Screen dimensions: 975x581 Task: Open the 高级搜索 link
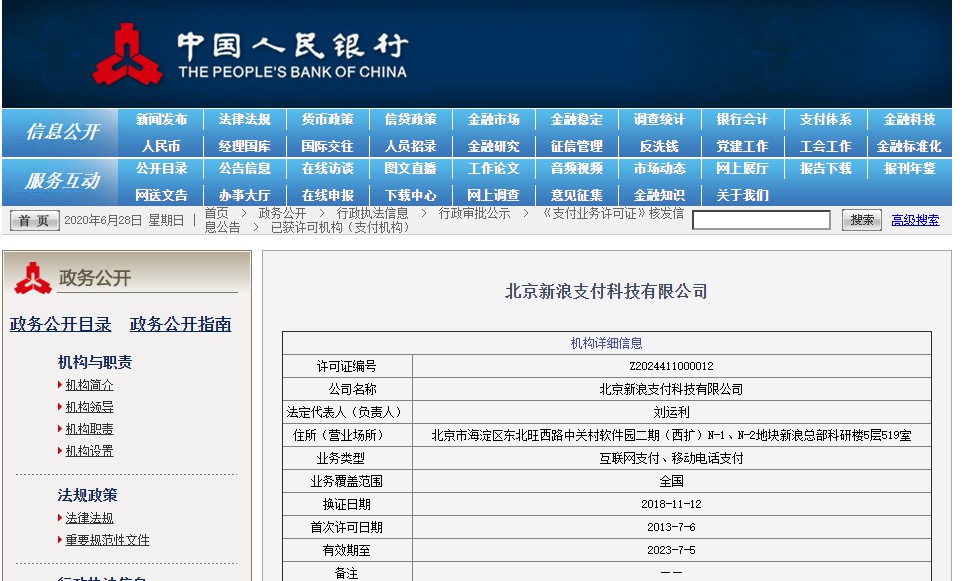pyautogui.click(x=915, y=220)
